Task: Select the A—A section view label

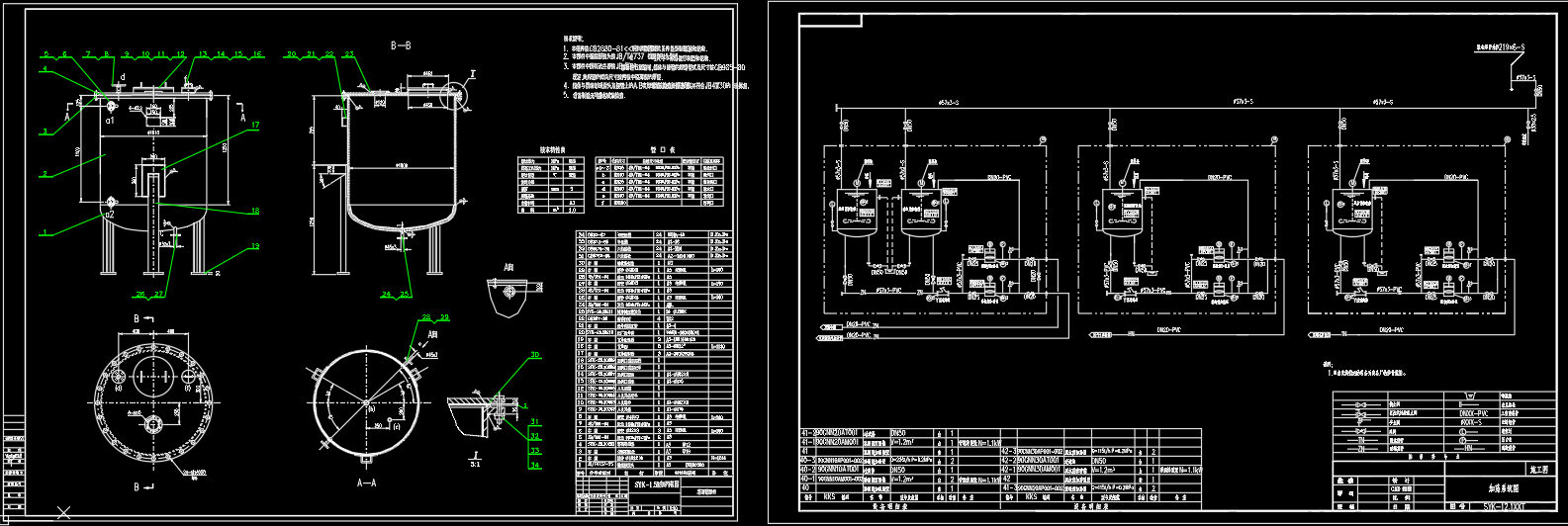Action: [x=366, y=483]
